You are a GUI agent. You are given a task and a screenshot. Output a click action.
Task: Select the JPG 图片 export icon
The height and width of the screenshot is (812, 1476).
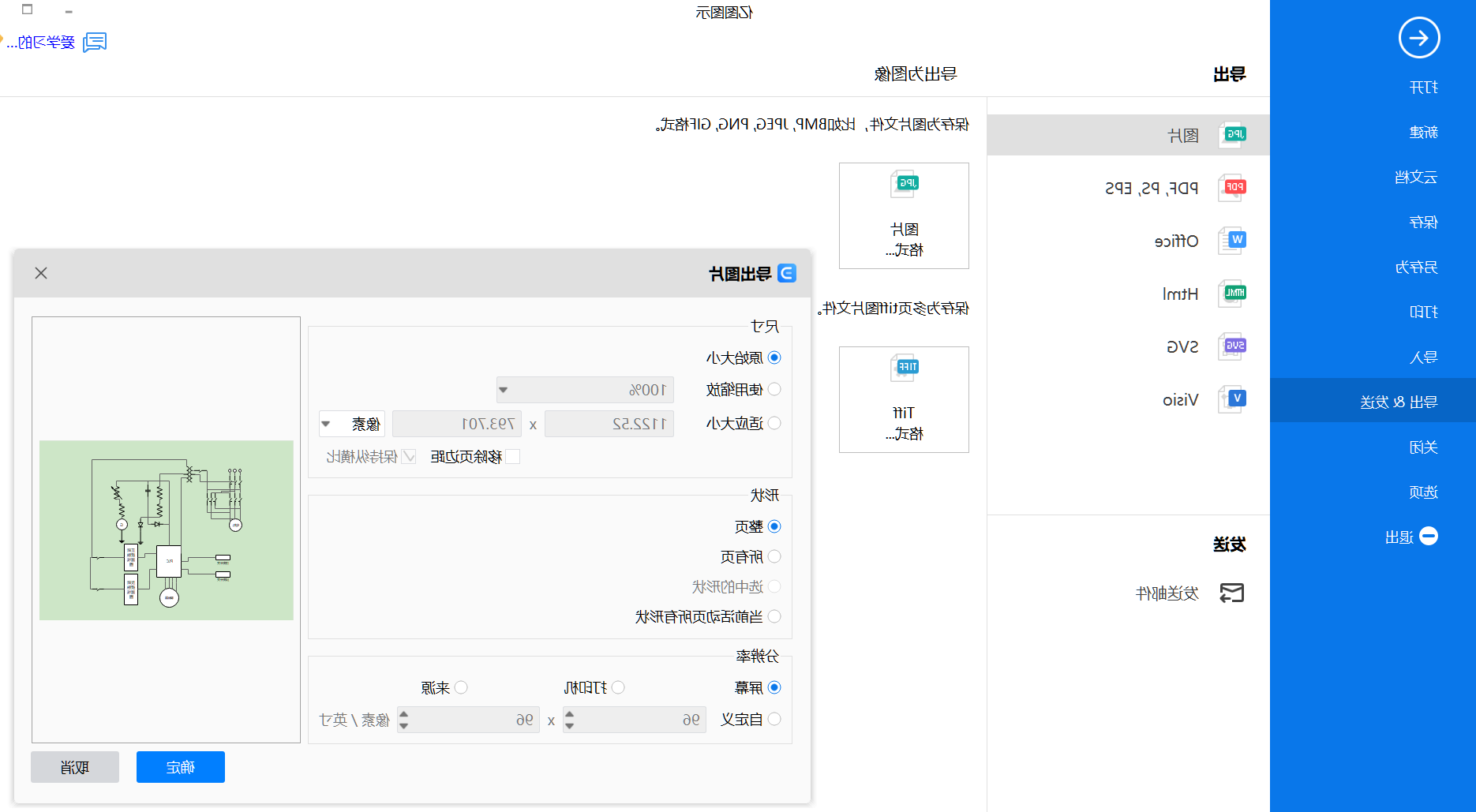coord(1232,136)
